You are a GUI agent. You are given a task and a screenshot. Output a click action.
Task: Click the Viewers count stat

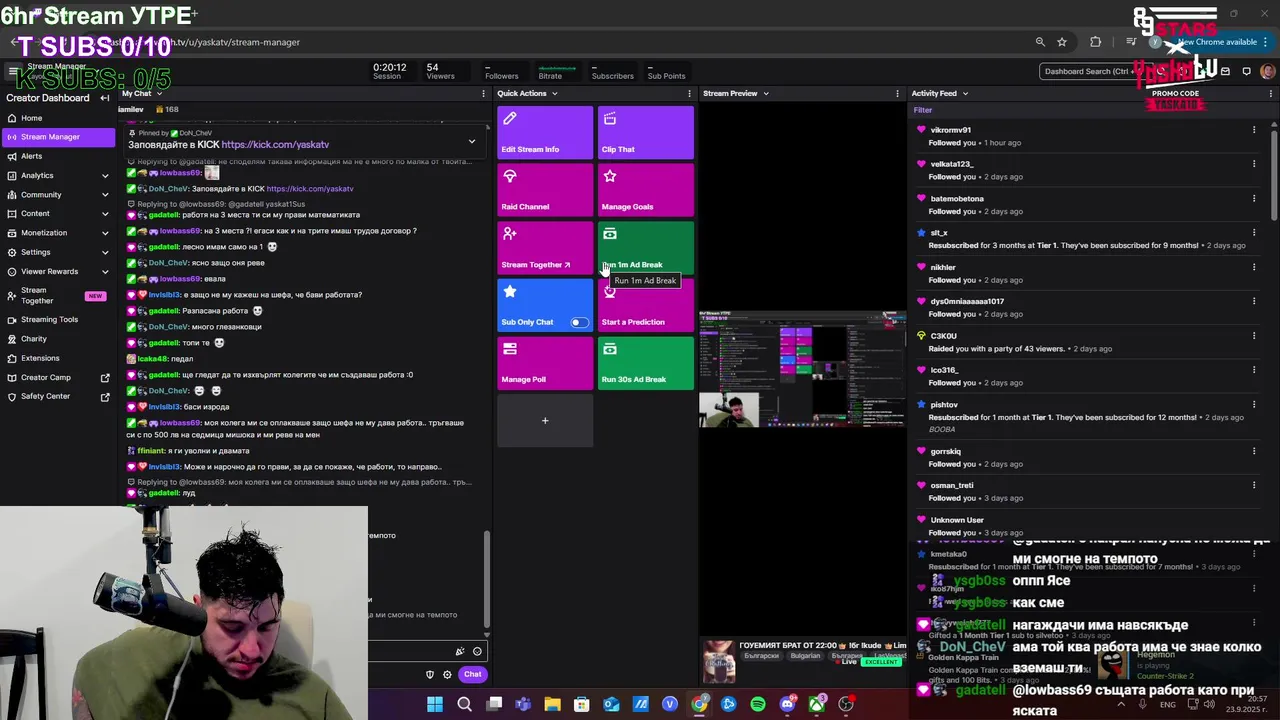coord(440,72)
